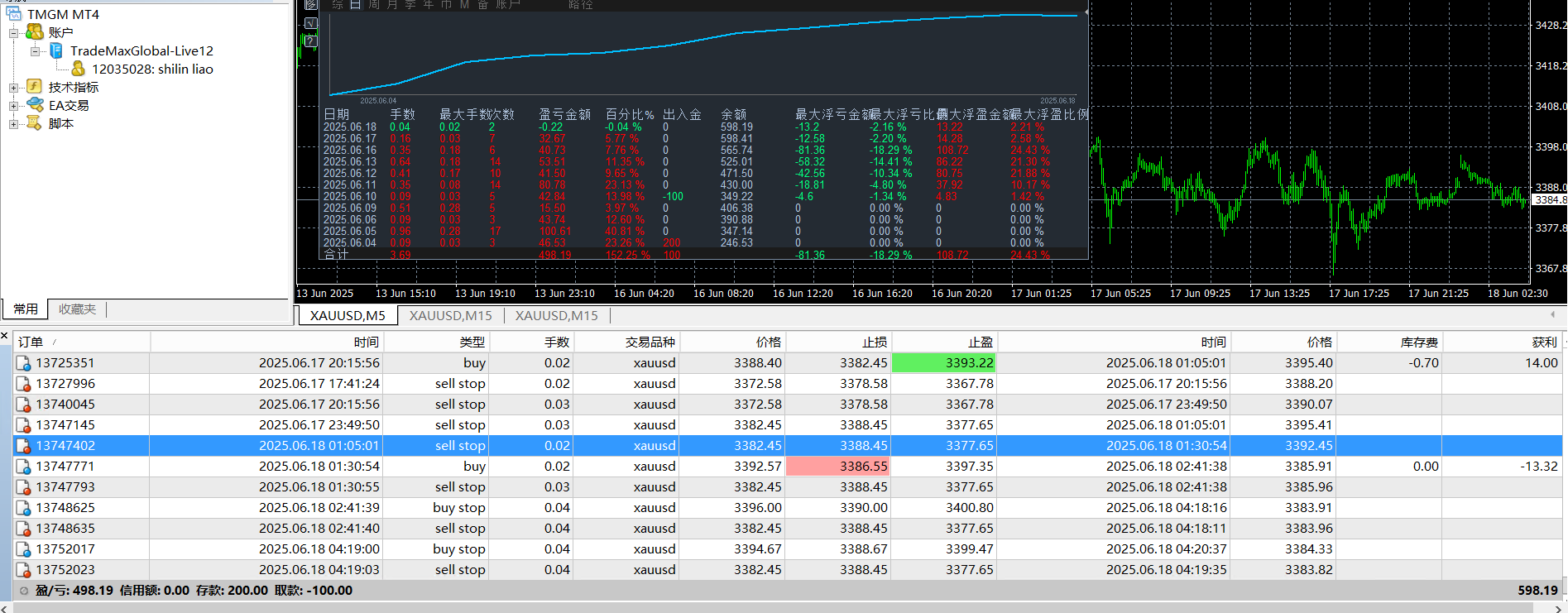Viewport: 1568px width, 613px height.
Task: Sort by the 订单 column header
Action: click(82, 342)
